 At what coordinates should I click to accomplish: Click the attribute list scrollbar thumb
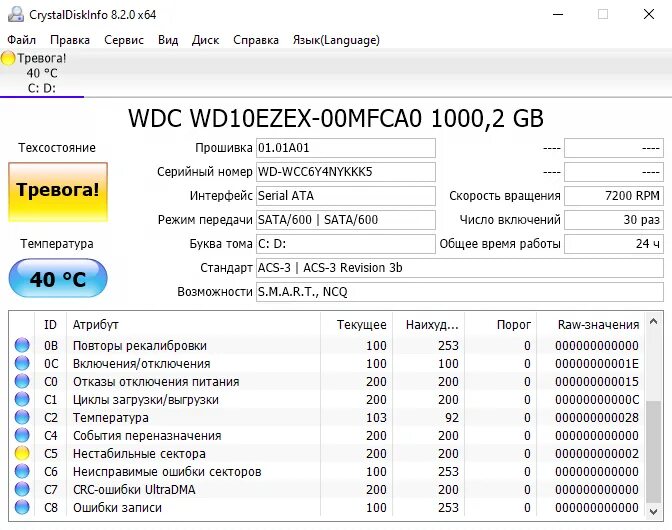click(x=654, y=451)
